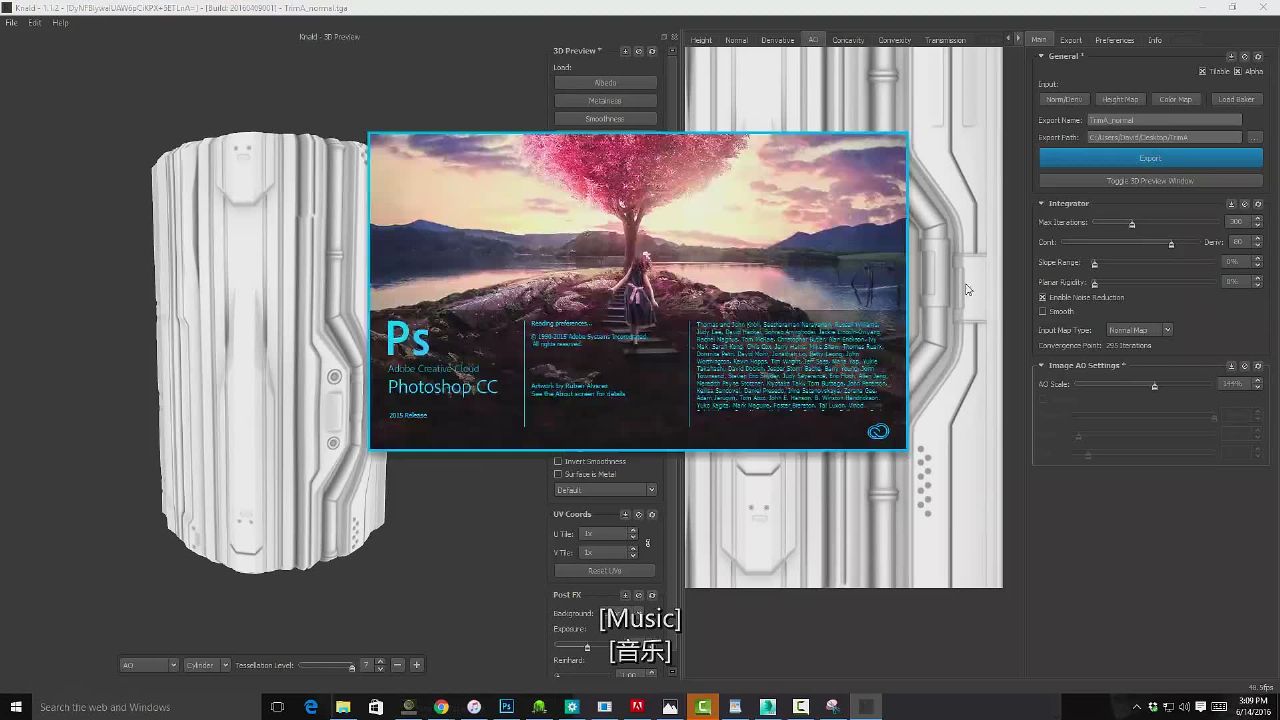Click save-preset icon in Image AO Settings header
Image resolution: width=1280 pixels, height=720 pixels.
click(x=1231, y=366)
